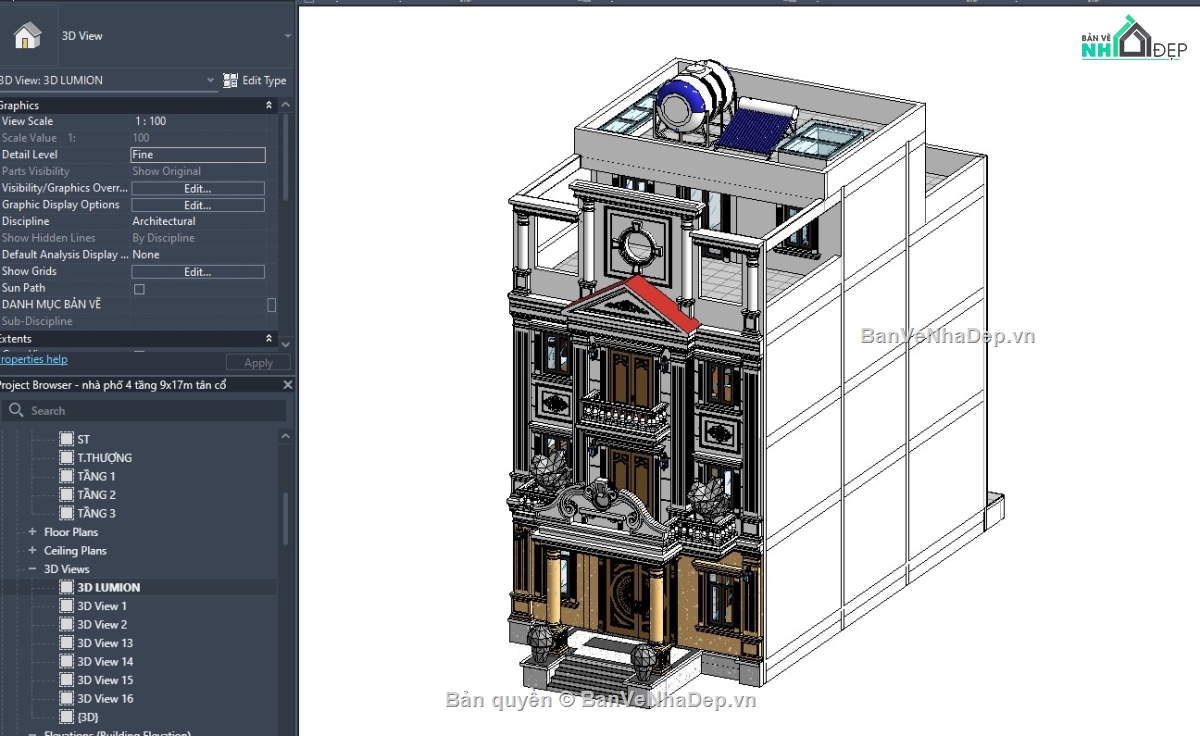Close the Project Browser panel
The width and height of the screenshot is (1200, 736).
pyautogui.click(x=287, y=385)
